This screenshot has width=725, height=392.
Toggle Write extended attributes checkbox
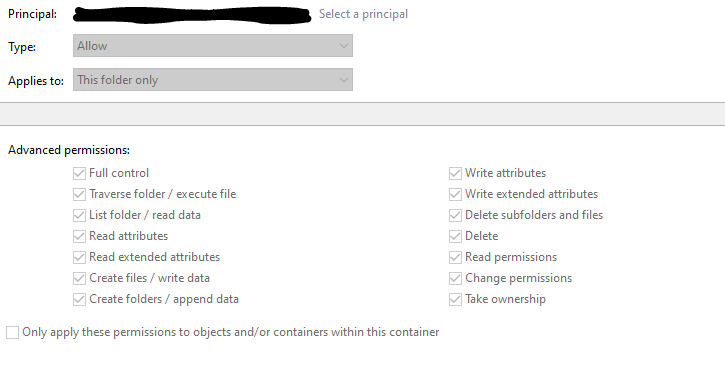pyautogui.click(x=455, y=194)
